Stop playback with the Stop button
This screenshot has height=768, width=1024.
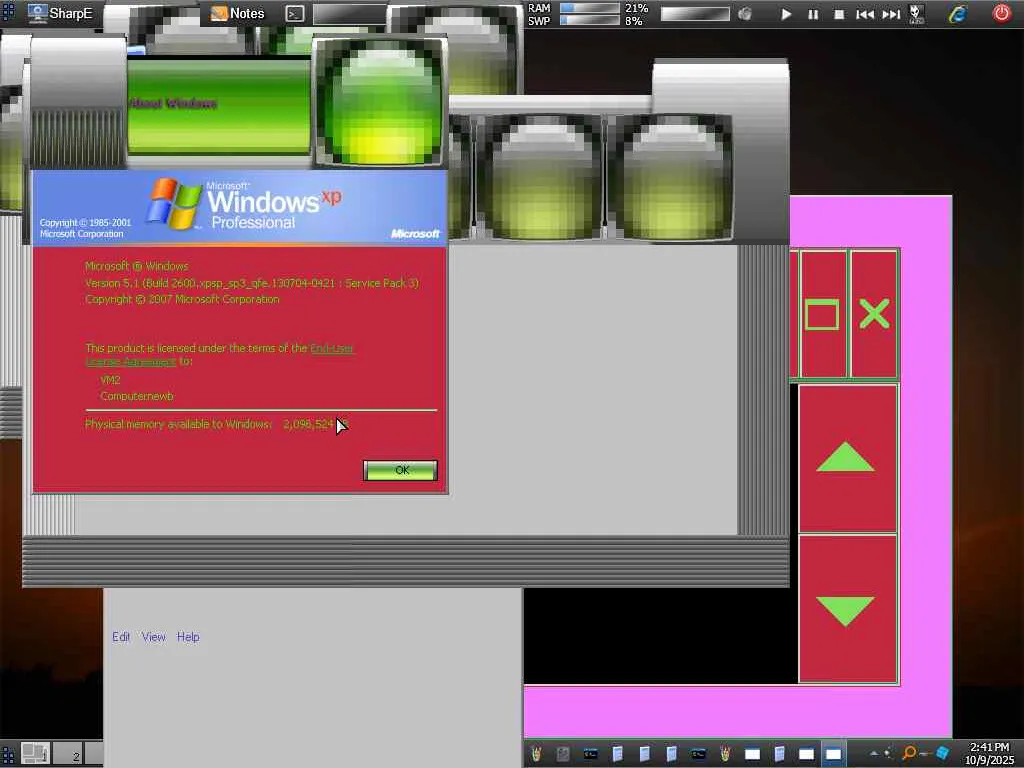coord(839,14)
